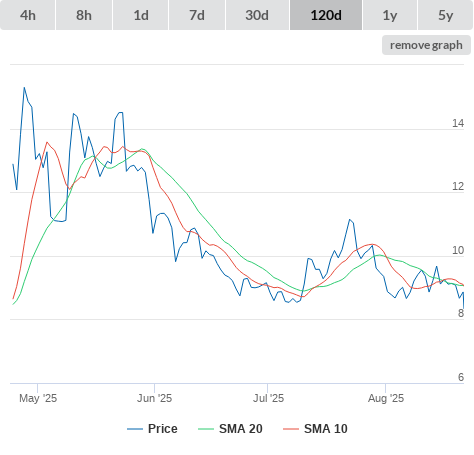Image resolution: width=474 pixels, height=455 pixels.
Task: Hide the SMA 20 line via legend
Action: (241, 429)
